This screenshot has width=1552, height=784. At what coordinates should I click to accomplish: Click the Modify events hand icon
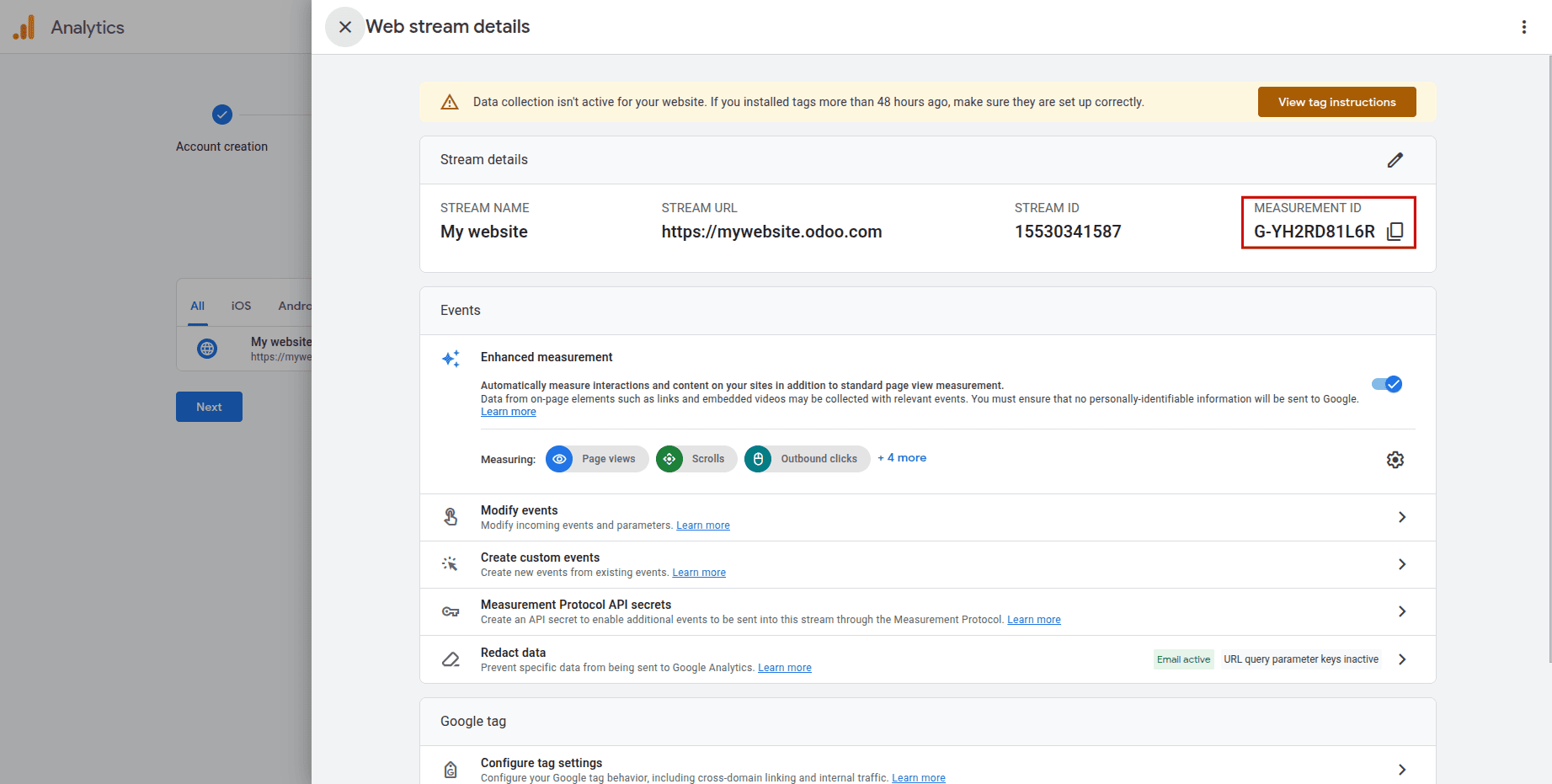point(451,517)
